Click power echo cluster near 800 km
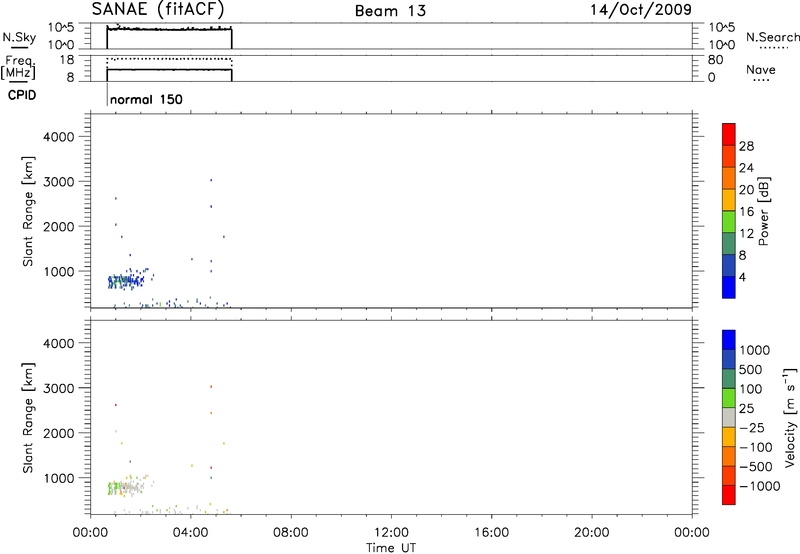The width and height of the screenshot is (800, 554). tap(127, 281)
